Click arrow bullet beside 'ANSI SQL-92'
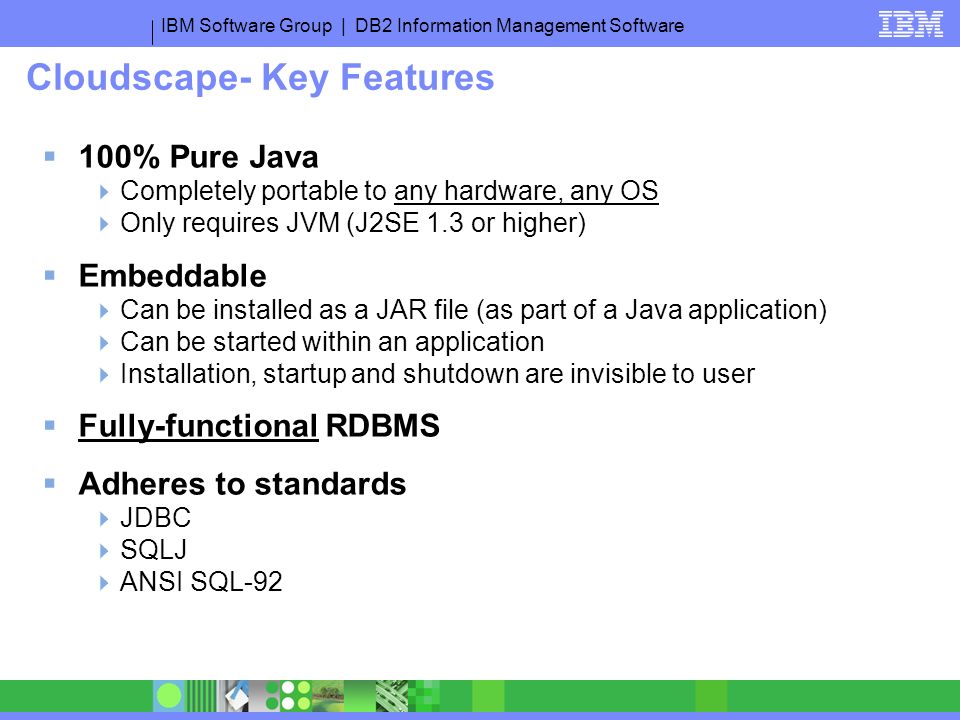The image size is (960, 720). [103, 583]
